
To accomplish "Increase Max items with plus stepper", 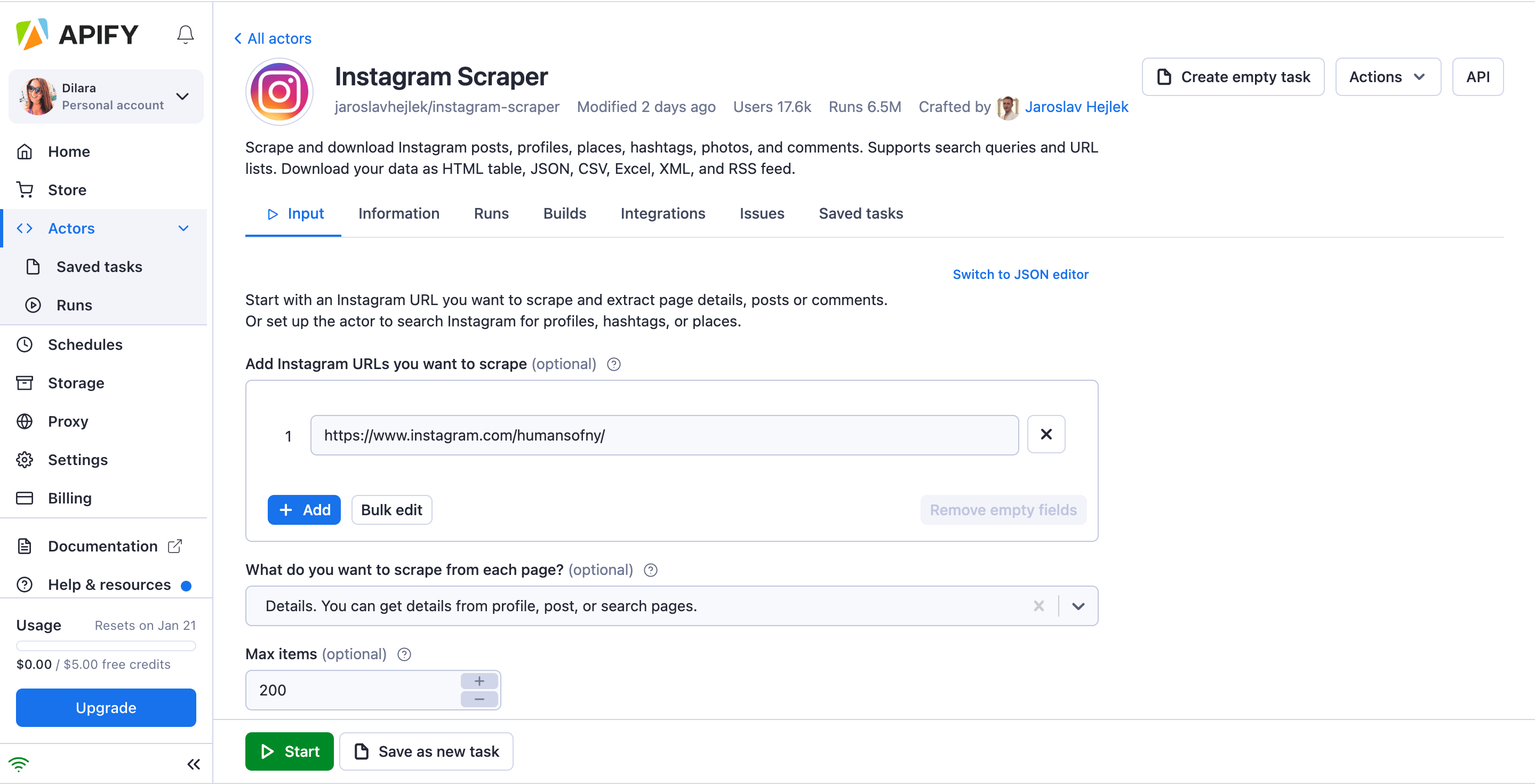I will [479, 681].
